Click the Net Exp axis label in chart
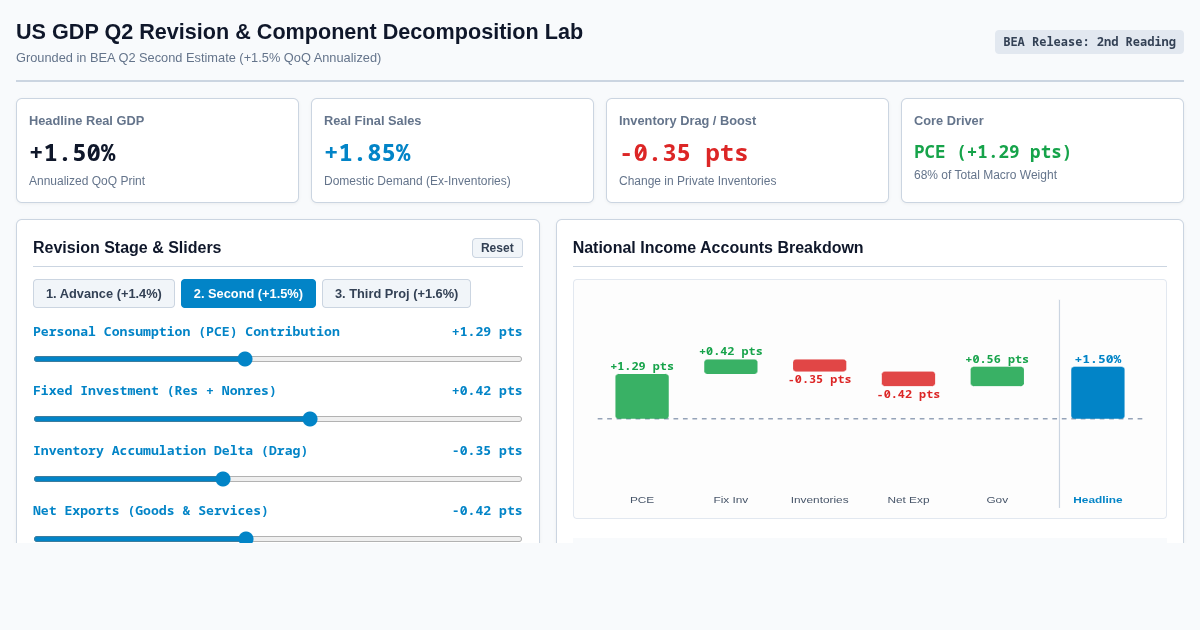The image size is (1200, 630). coord(908,500)
